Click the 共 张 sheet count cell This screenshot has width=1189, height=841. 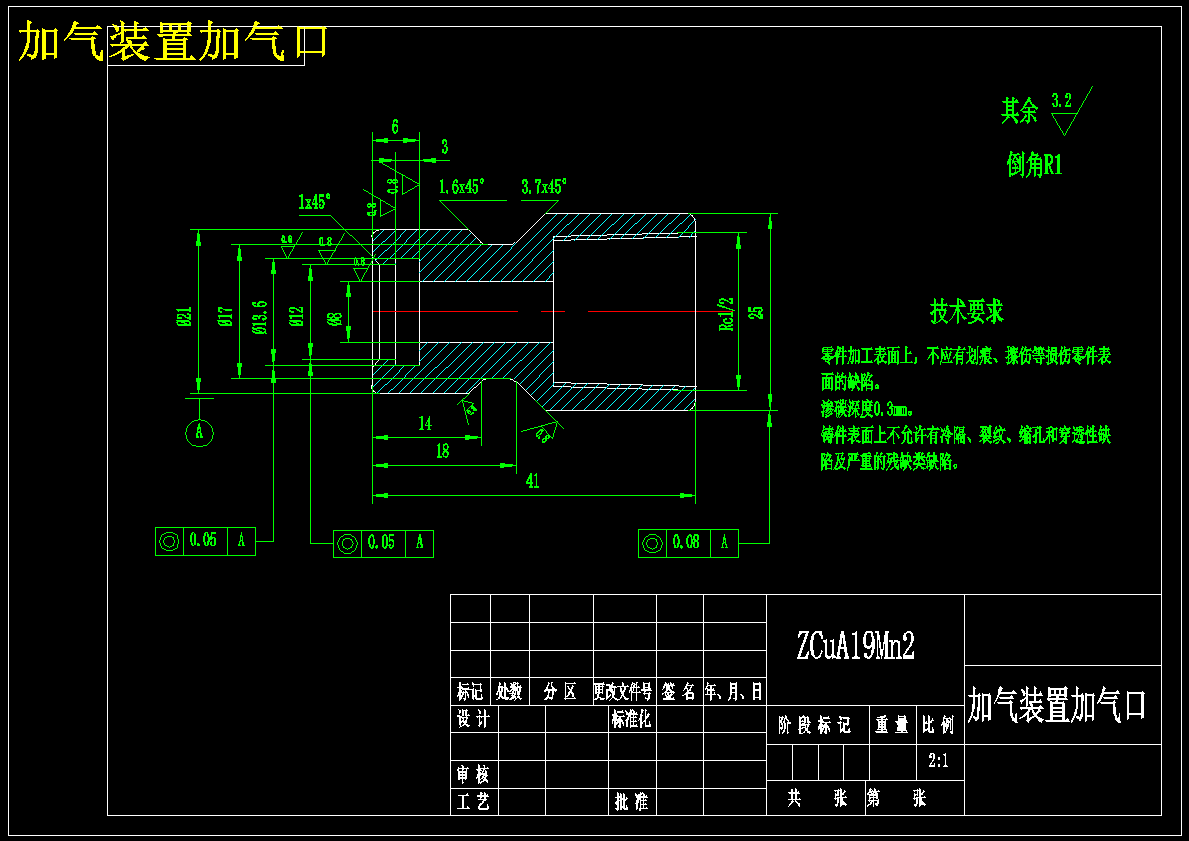point(816,798)
